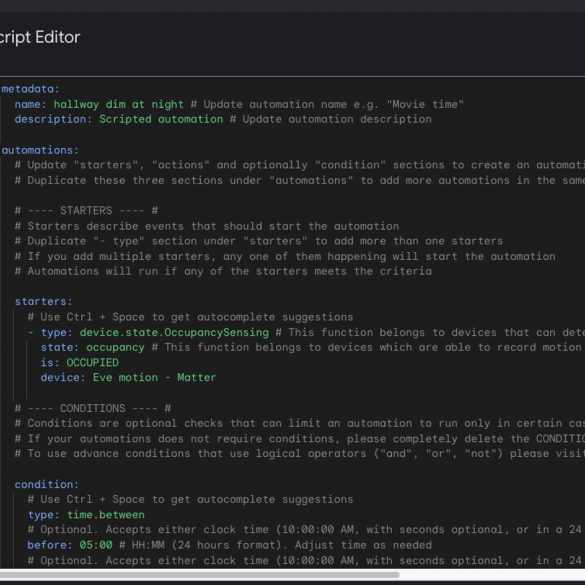Click the 'starters:' key
This screenshot has height=585, width=585.
click(x=43, y=301)
